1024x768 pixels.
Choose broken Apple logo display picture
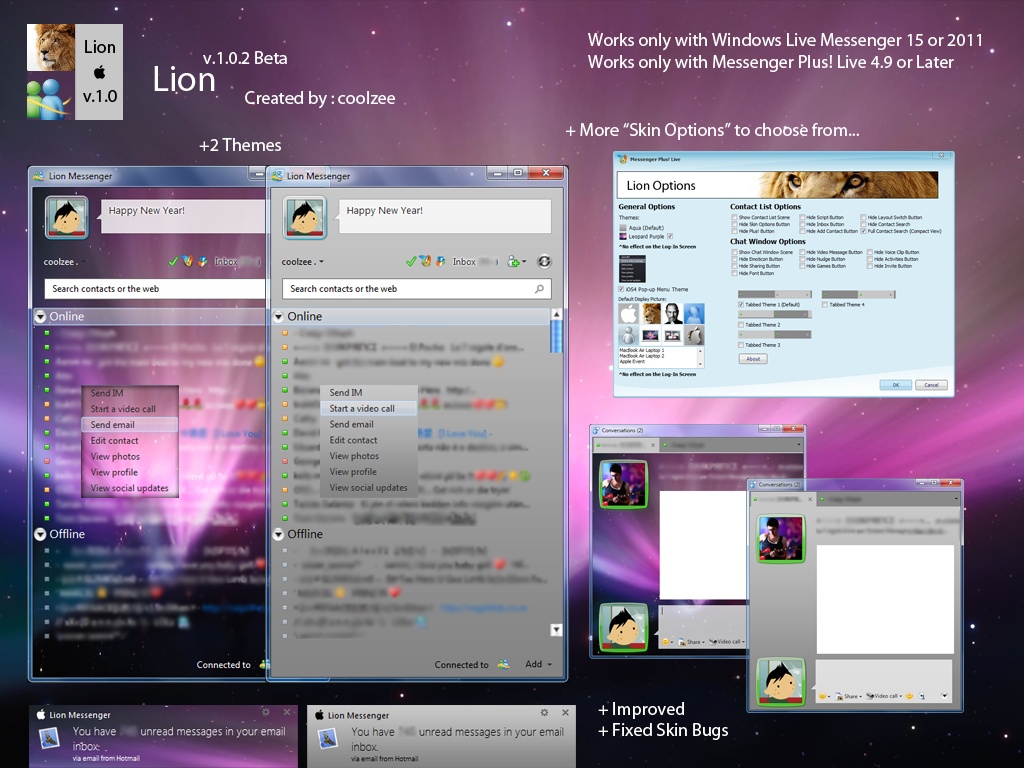click(694, 335)
